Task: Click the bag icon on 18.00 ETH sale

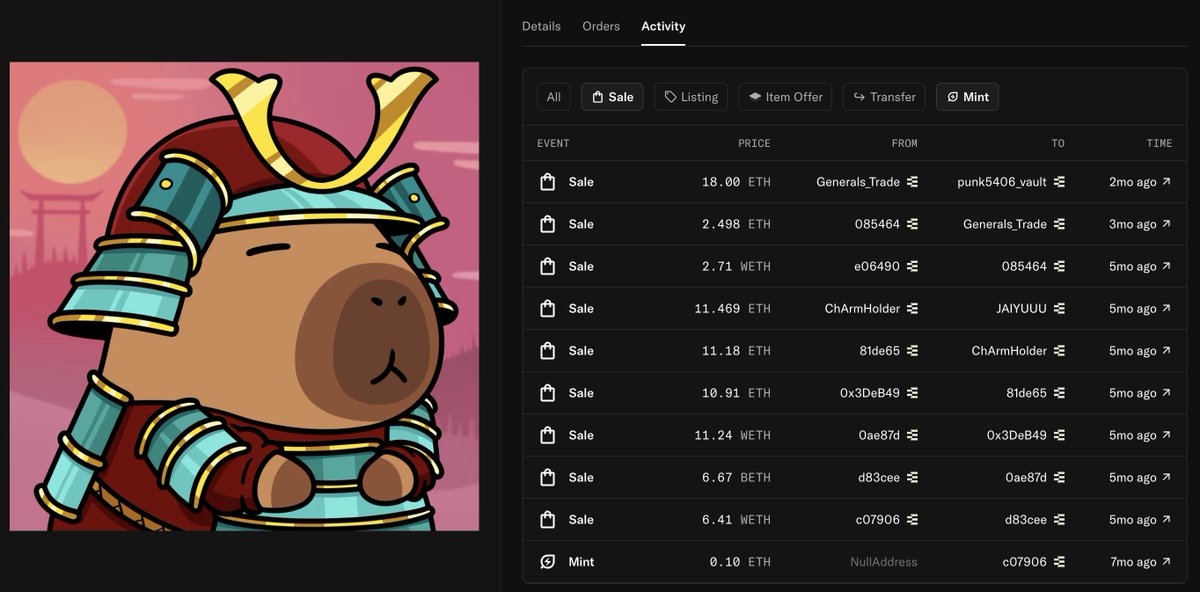Action: (x=547, y=182)
